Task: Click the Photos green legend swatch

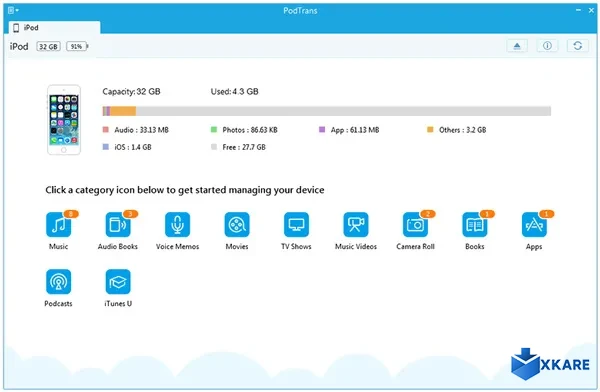Action: pyautogui.click(x=214, y=129)
